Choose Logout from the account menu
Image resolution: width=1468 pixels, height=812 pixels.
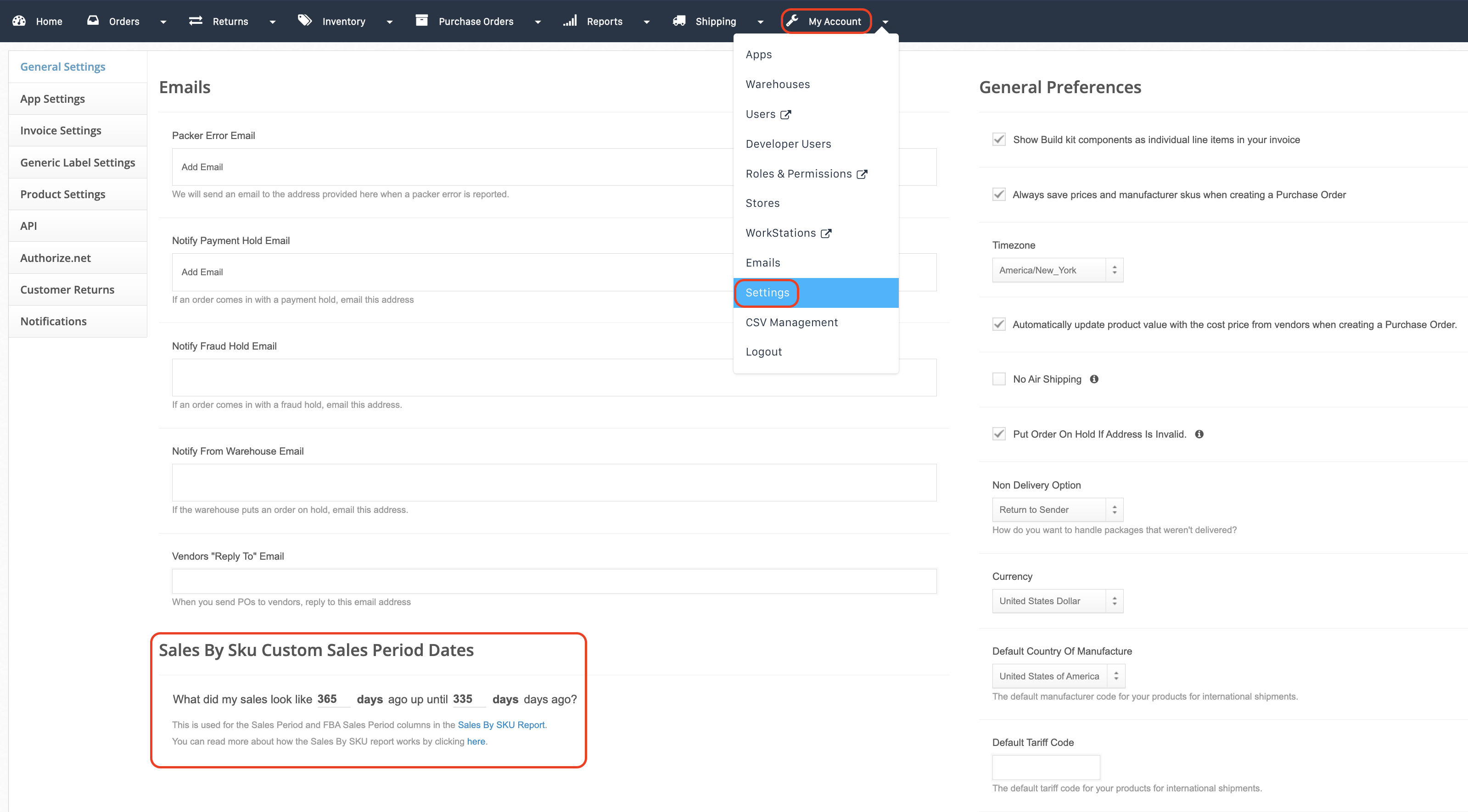[x=764, y=352]
